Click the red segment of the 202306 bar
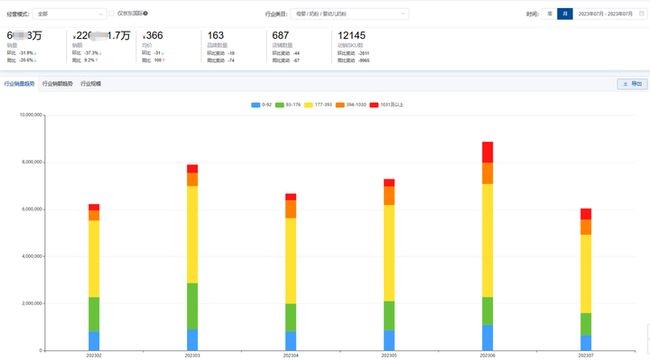 [x=488, y=152]
